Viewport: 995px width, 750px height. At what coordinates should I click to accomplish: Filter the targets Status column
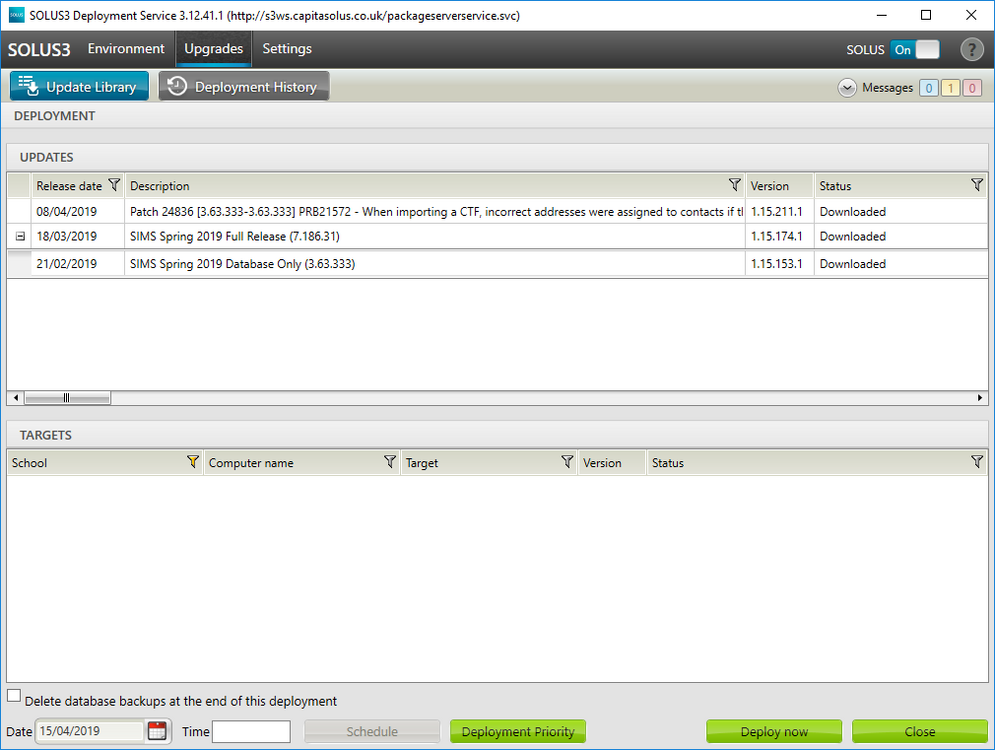pos(977,462)
